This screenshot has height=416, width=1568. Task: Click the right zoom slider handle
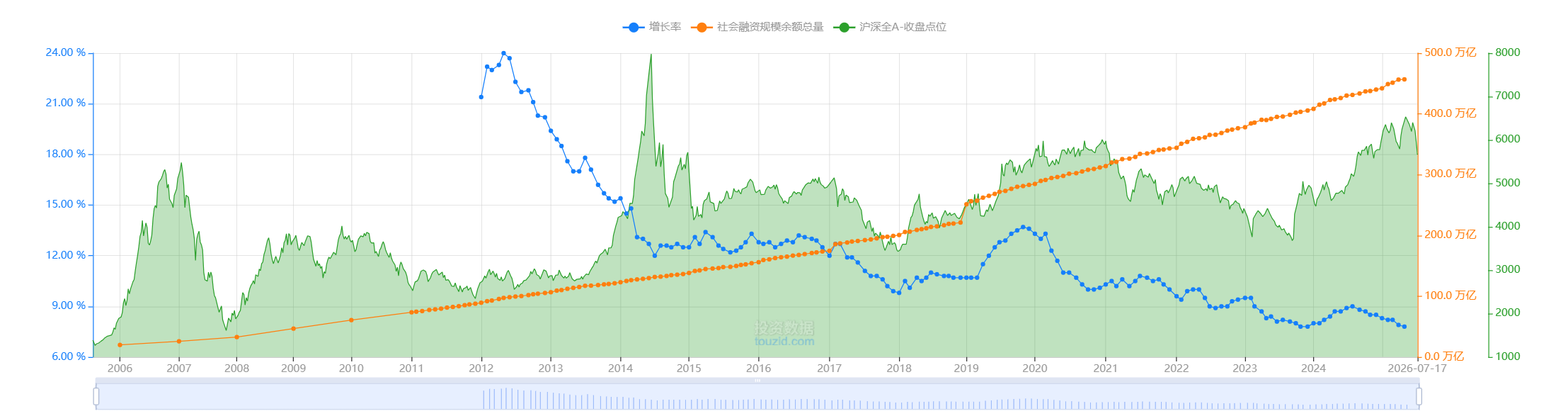click(1419, 396)
